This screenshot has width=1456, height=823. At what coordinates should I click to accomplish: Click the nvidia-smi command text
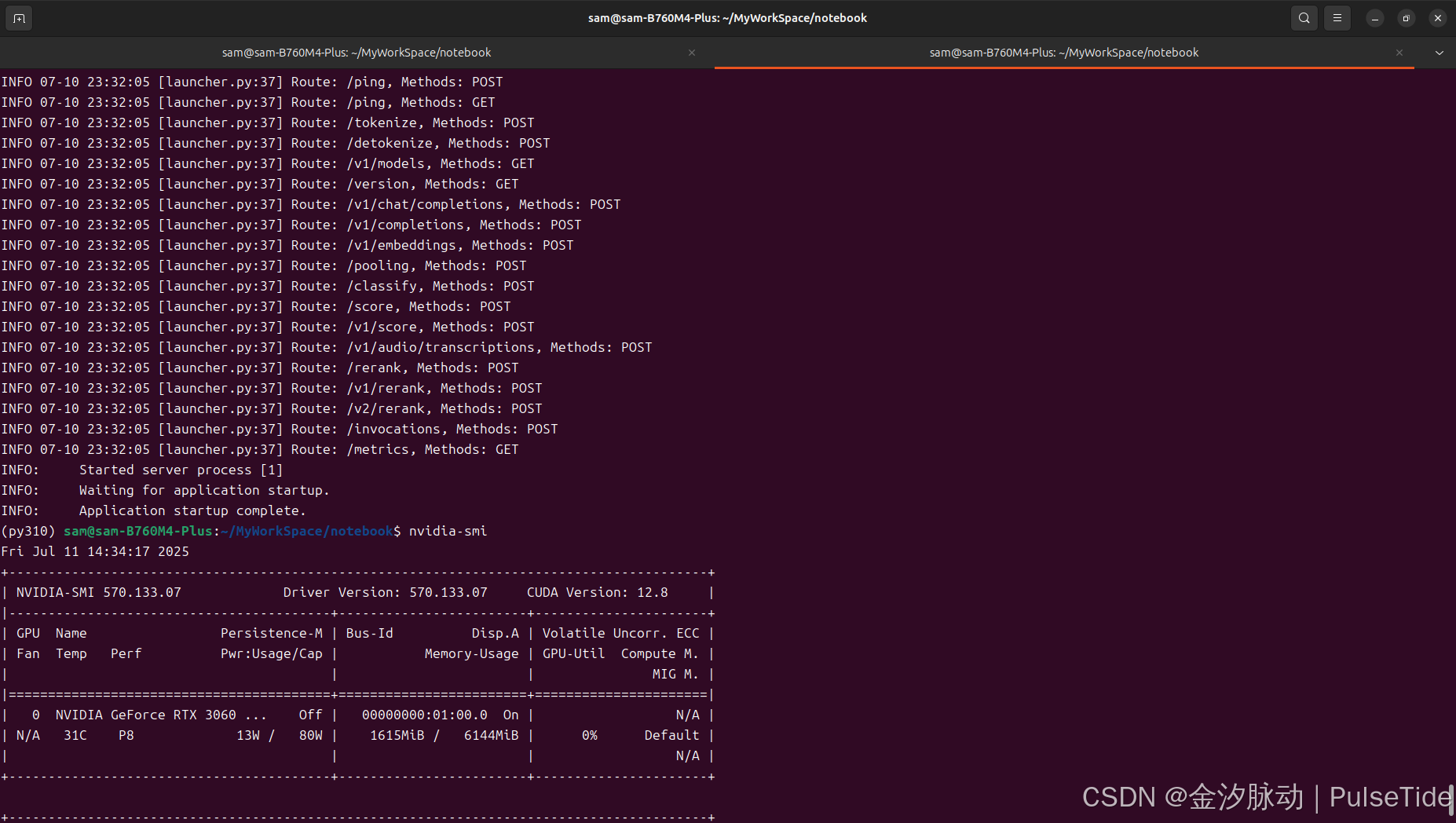(x=448, y=531)
